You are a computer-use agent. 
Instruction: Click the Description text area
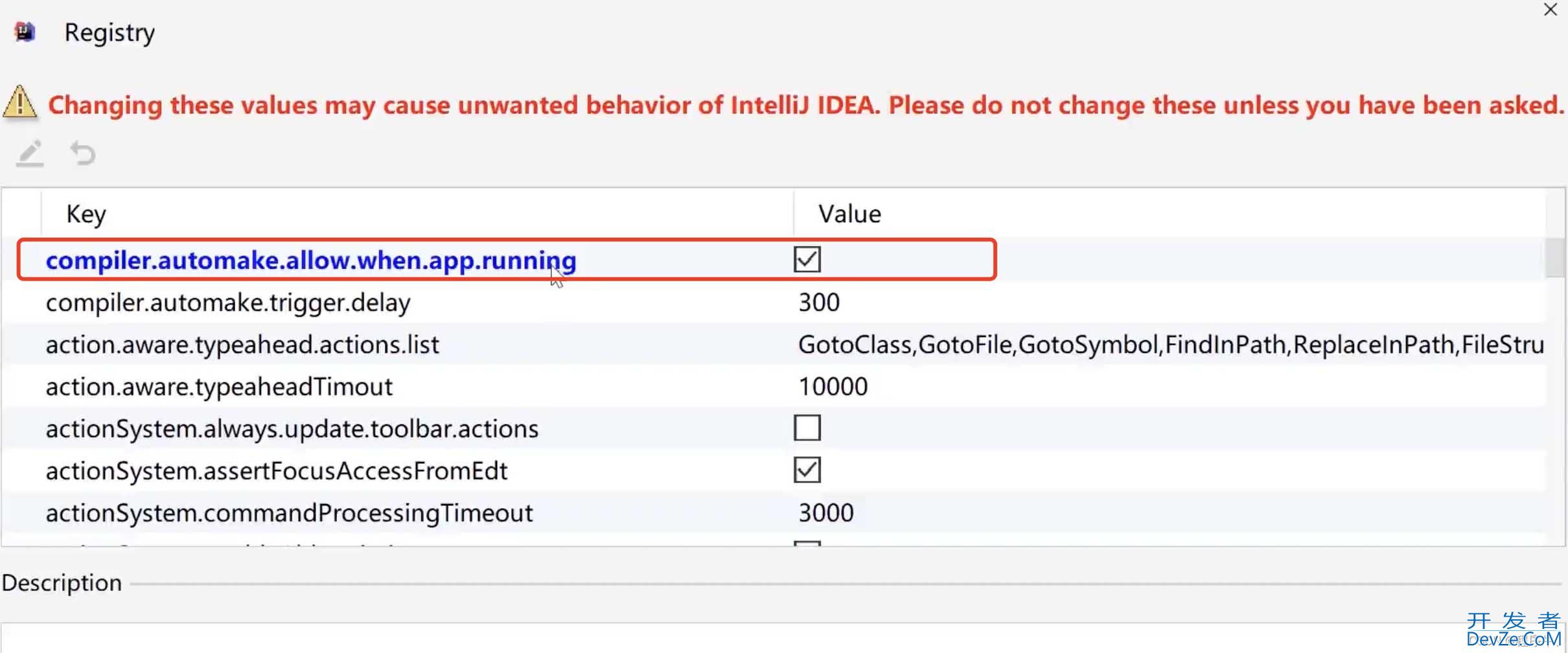tap(783, 638)
